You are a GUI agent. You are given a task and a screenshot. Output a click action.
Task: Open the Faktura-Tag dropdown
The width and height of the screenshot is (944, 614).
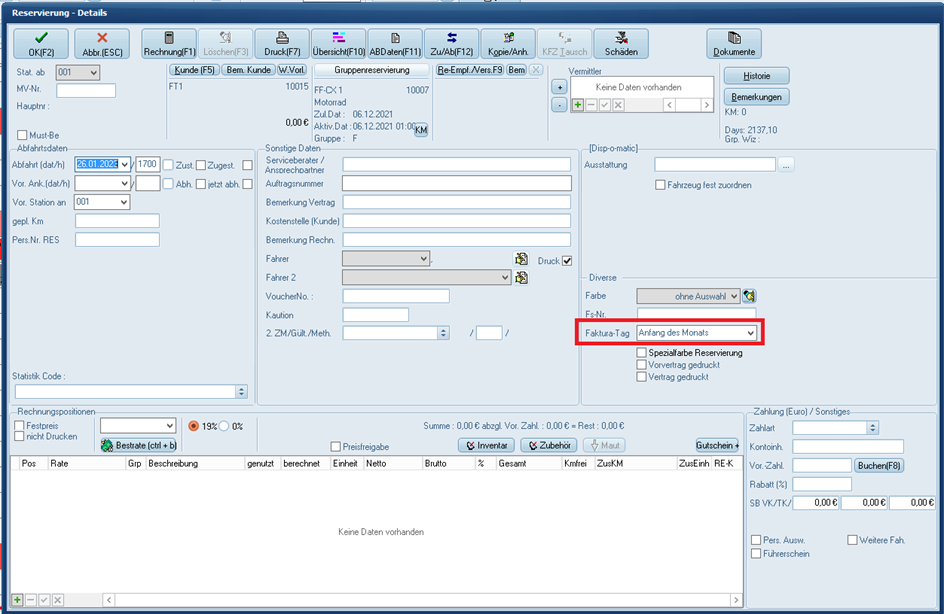tap(750, 333)
